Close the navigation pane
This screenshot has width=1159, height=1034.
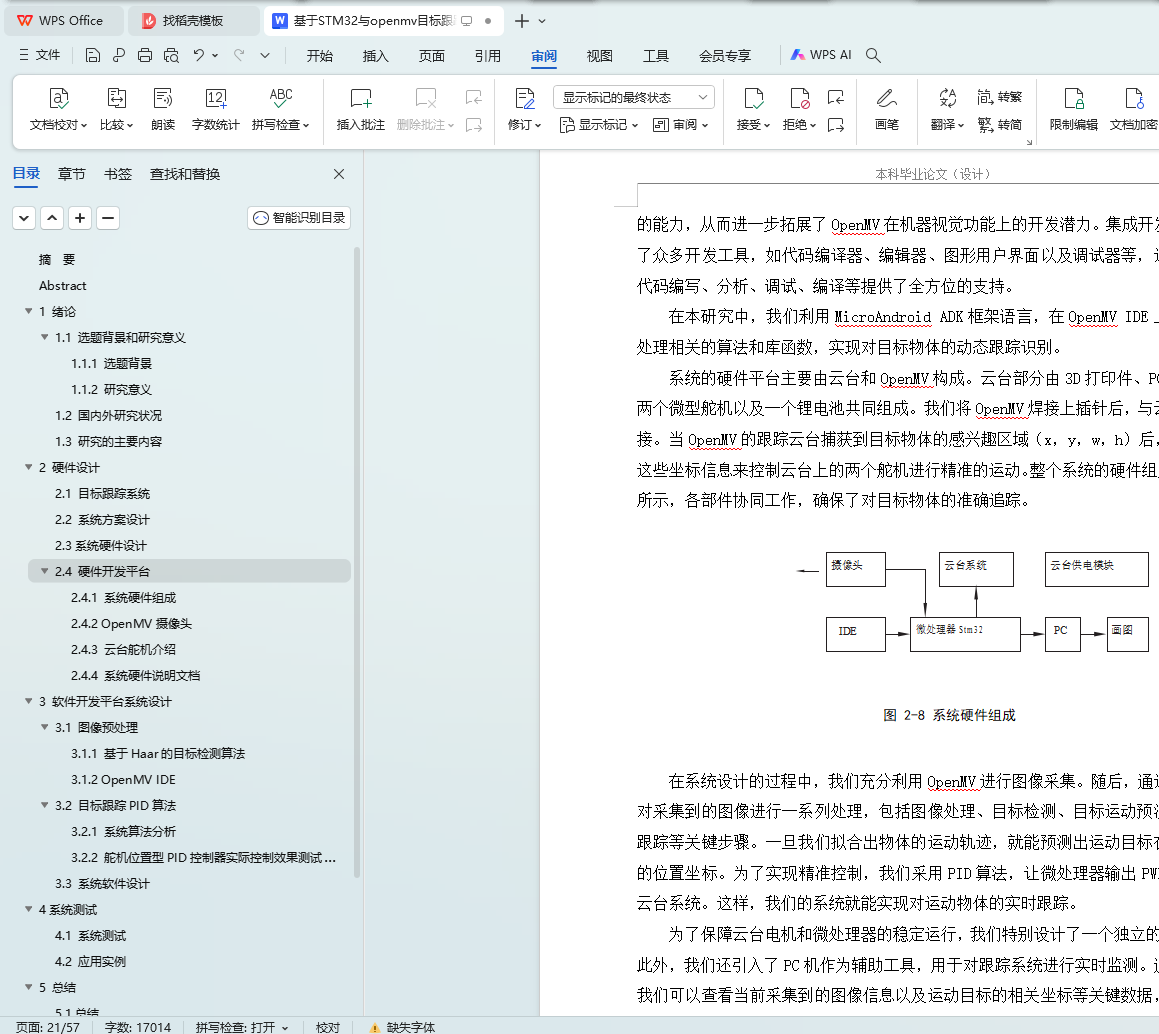pyautogui.click(x=339, y=174)
